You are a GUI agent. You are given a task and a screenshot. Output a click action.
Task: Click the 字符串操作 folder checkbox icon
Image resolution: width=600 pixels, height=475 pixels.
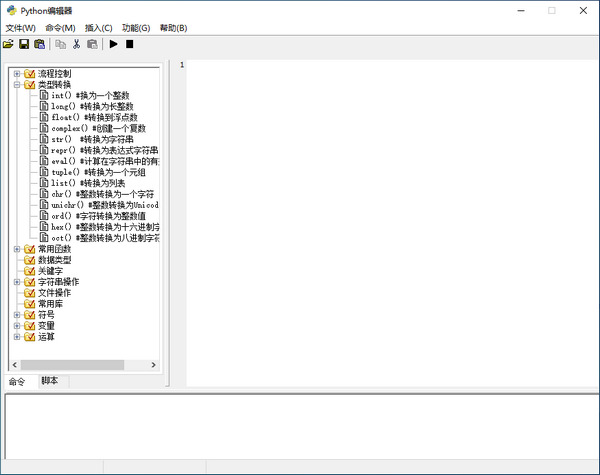29,282
